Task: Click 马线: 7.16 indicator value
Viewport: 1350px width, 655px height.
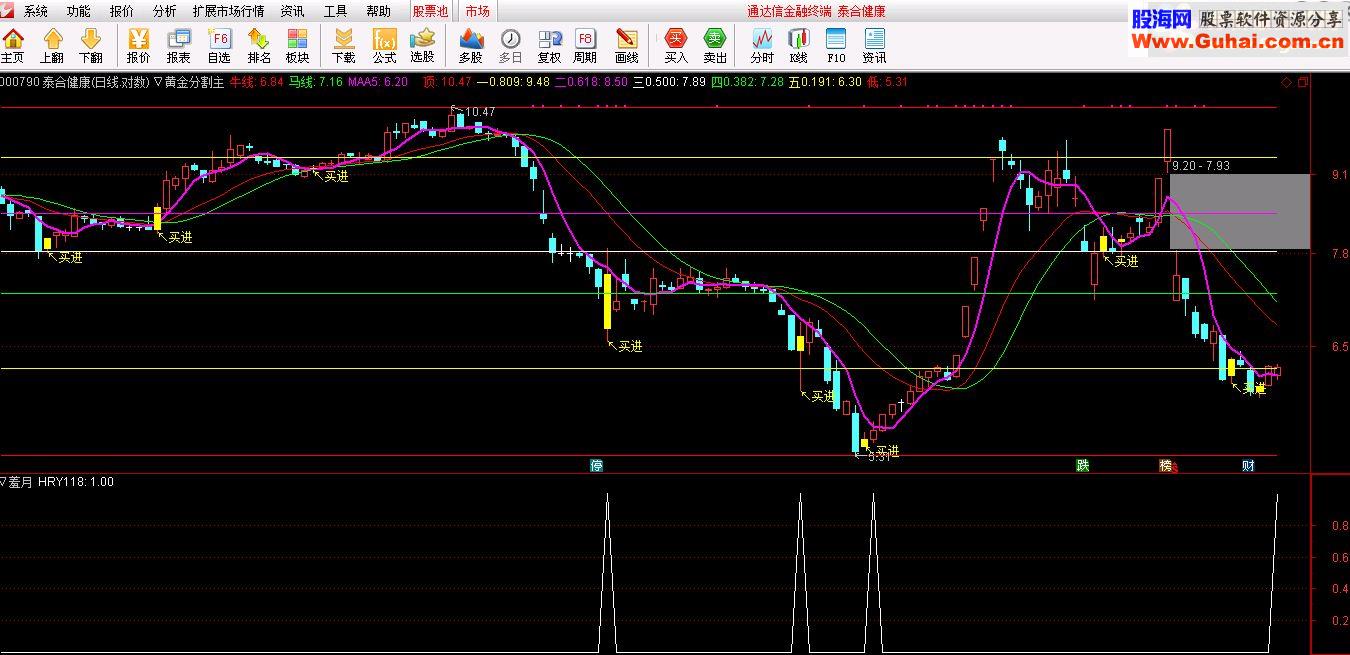Action: tap(316, 82)
